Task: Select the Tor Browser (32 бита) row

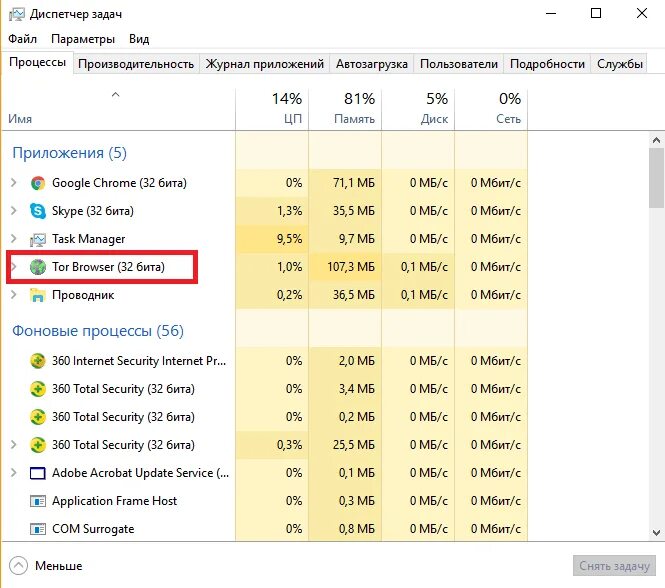Action: point(265,267)
